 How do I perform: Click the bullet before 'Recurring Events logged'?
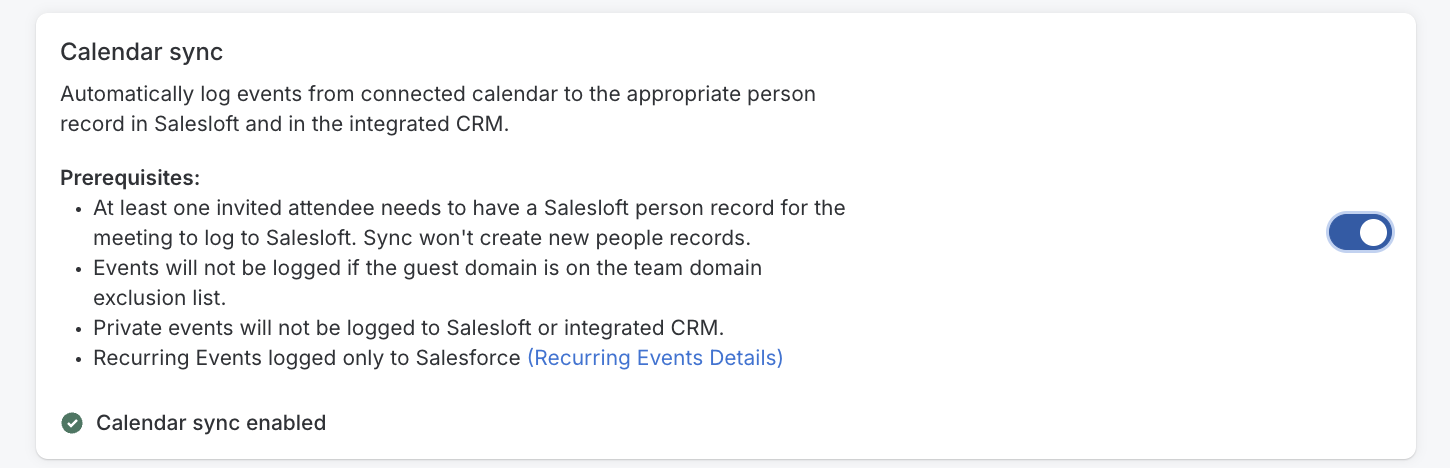point(79,359)
